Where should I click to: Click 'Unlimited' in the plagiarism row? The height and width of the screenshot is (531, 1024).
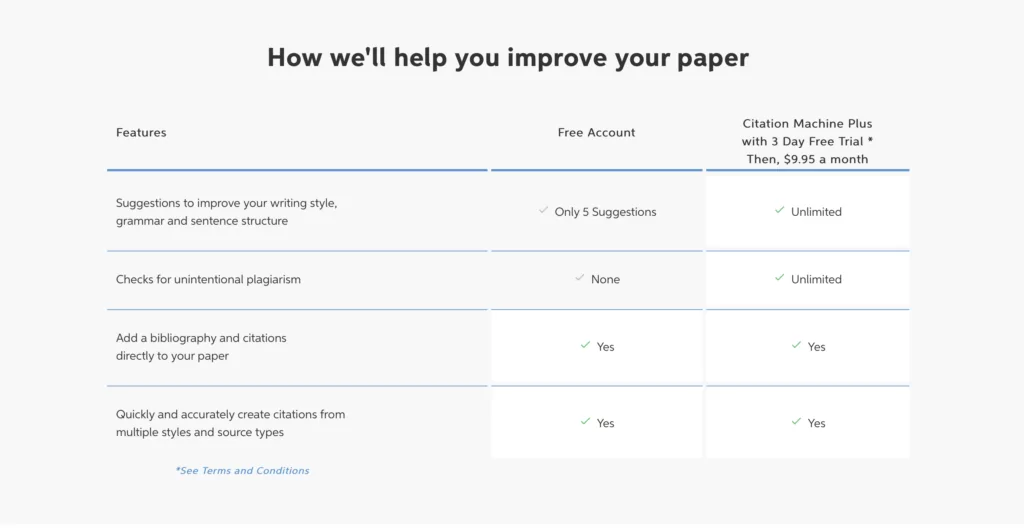tap(816, 279)
